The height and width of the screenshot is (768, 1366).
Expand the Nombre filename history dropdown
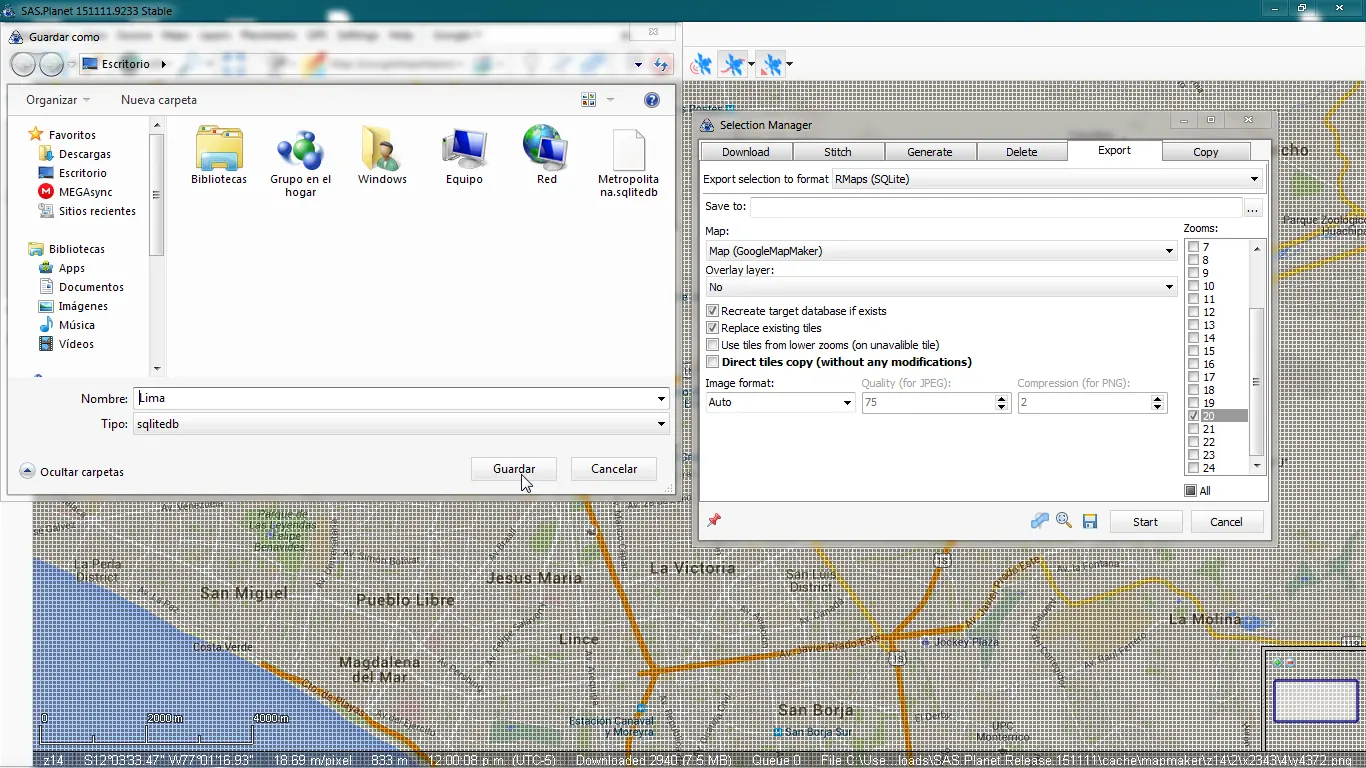661,398
